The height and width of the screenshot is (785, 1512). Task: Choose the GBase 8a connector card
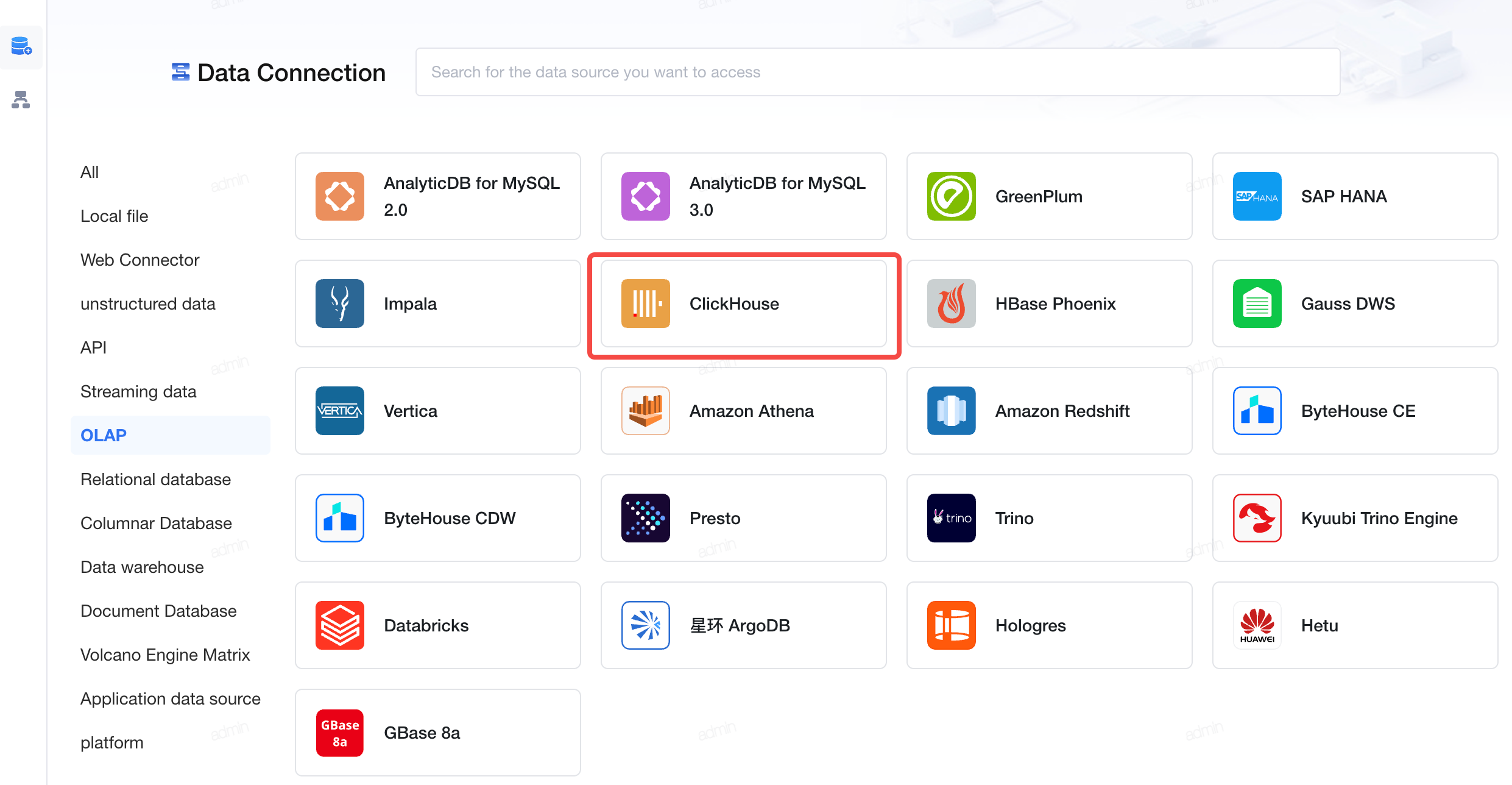437,733
